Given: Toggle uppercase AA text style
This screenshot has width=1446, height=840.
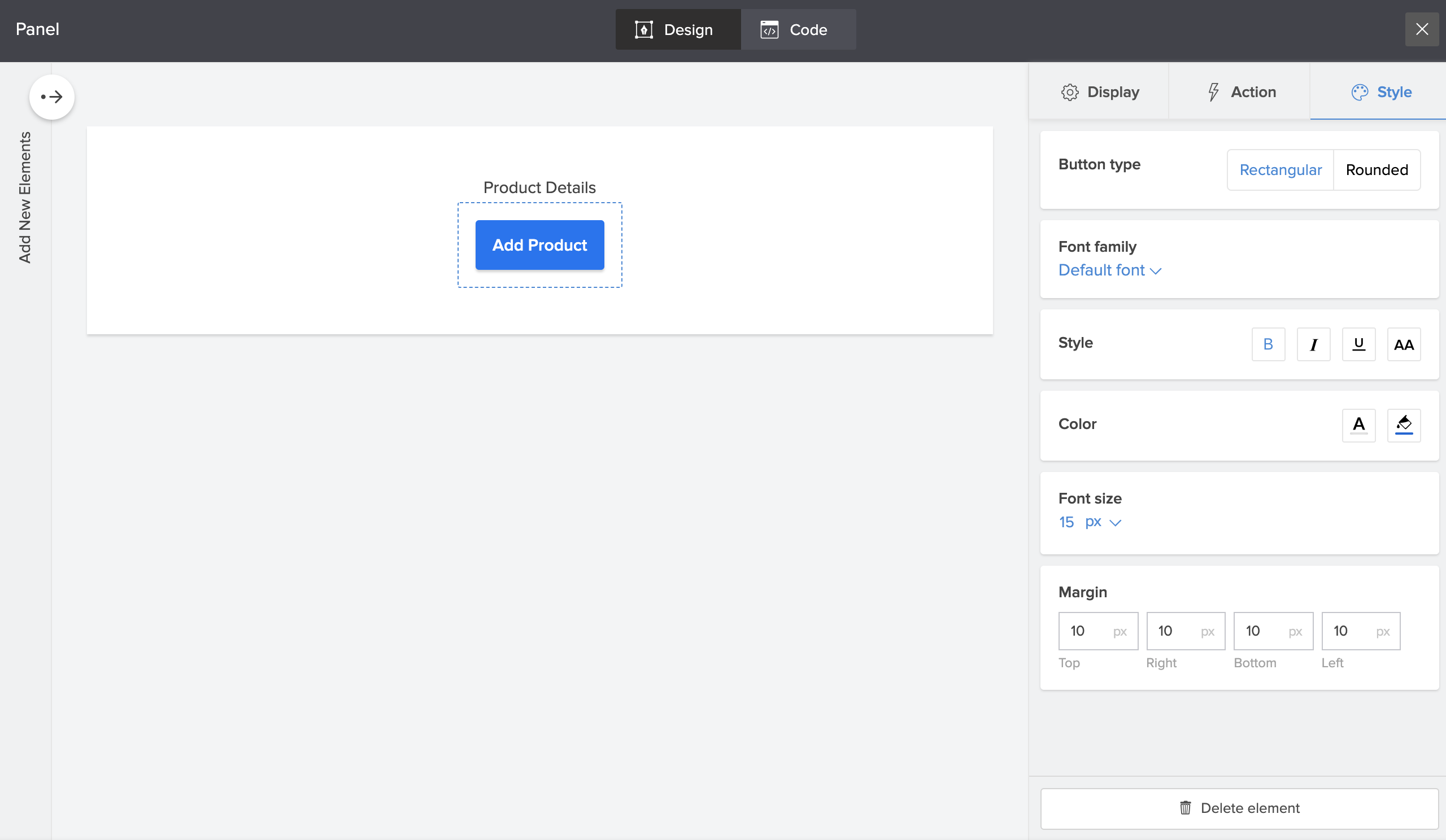Looking at the screenshot, I should 1403,344.
